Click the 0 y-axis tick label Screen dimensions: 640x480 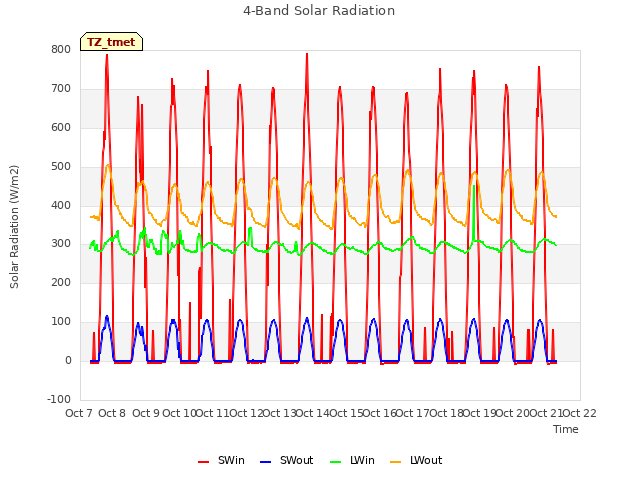pyautogui.click(x=68, y=360)
